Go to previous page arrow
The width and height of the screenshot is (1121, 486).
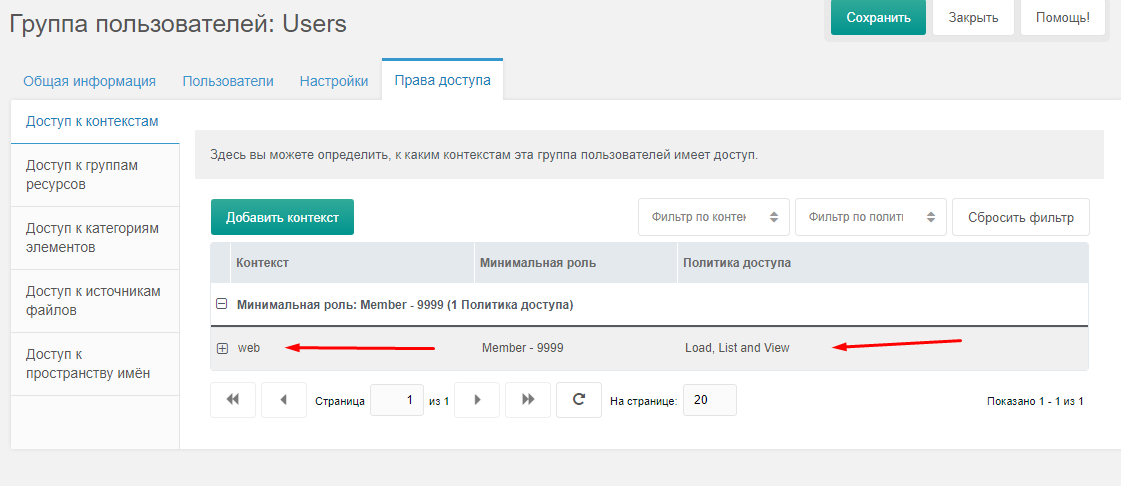pos(284,400)
